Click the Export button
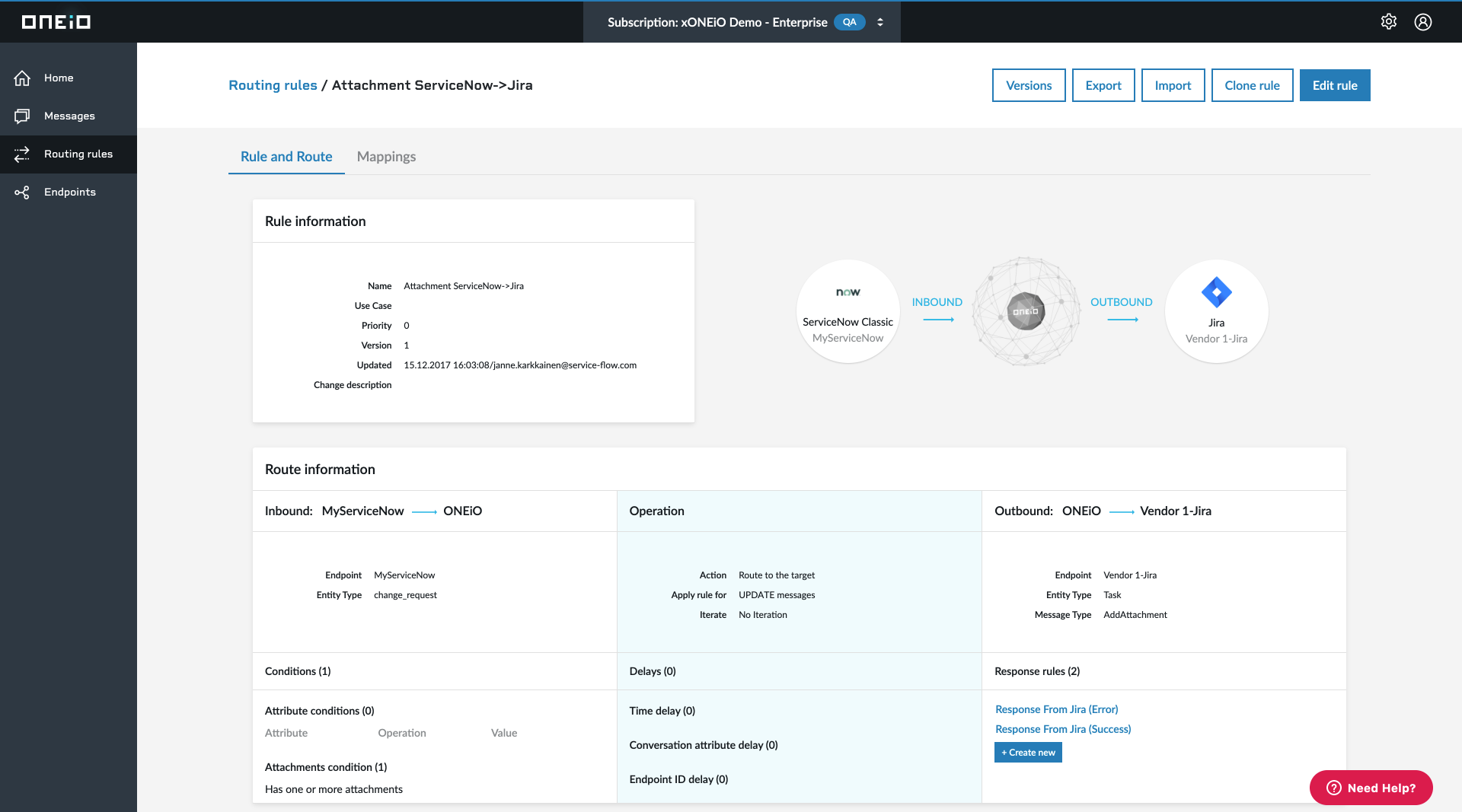This screenshot has width=1462, height=812. click(x=1103, y=85)
